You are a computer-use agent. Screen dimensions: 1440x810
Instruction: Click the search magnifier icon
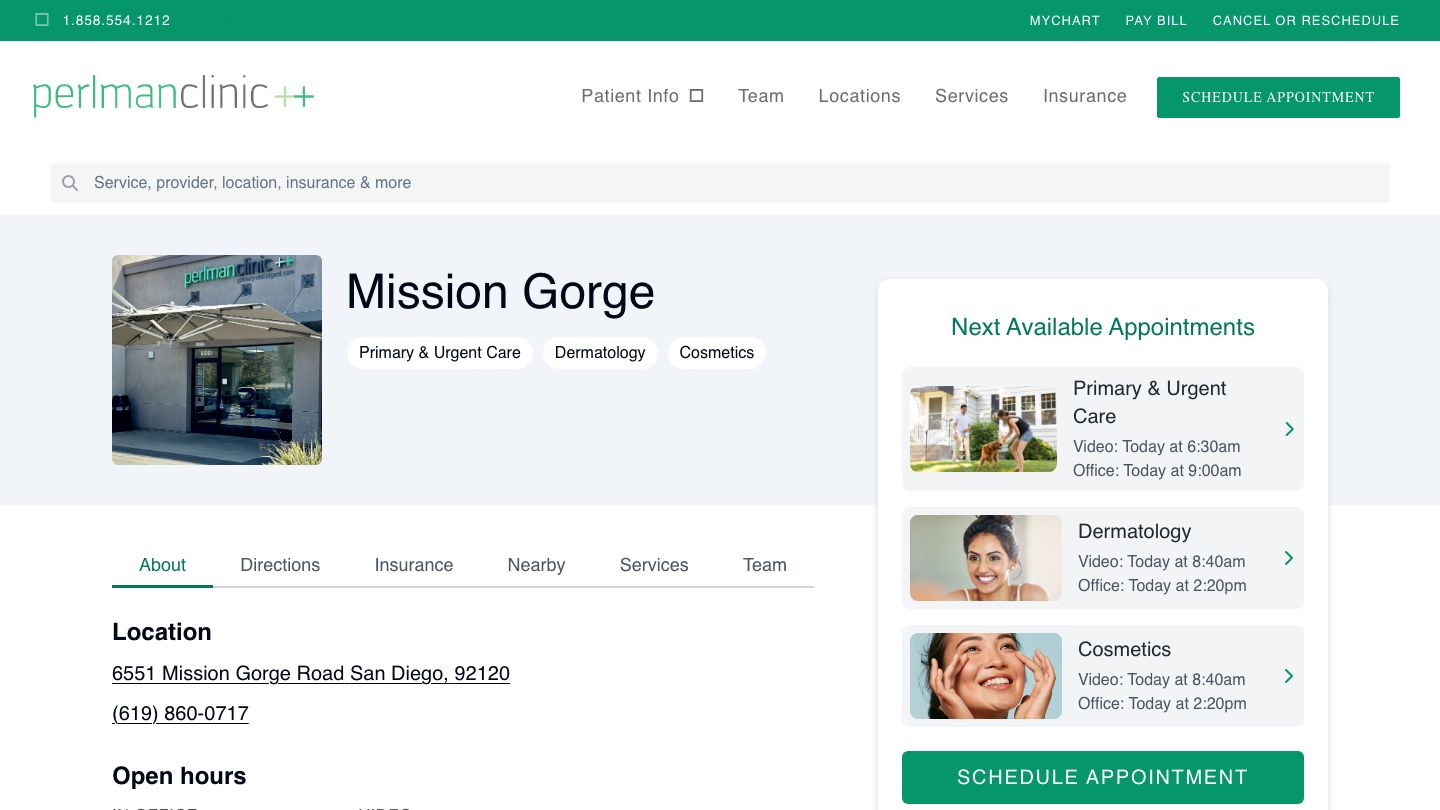click(70, 183)
